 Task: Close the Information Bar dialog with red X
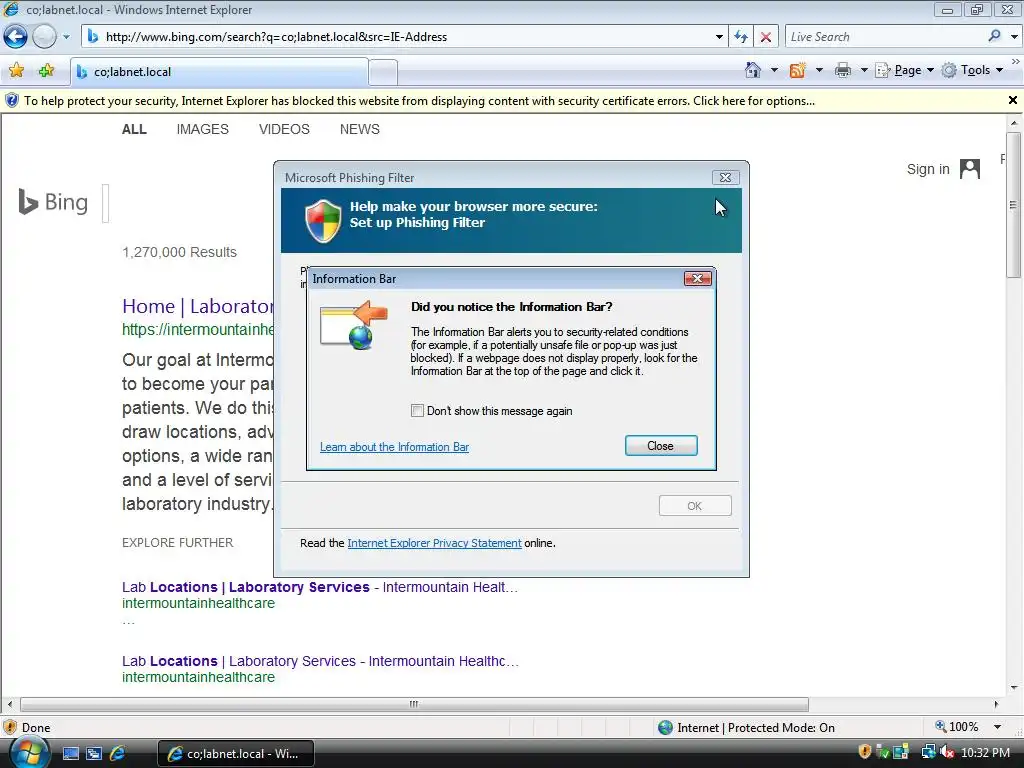point(697,279)
